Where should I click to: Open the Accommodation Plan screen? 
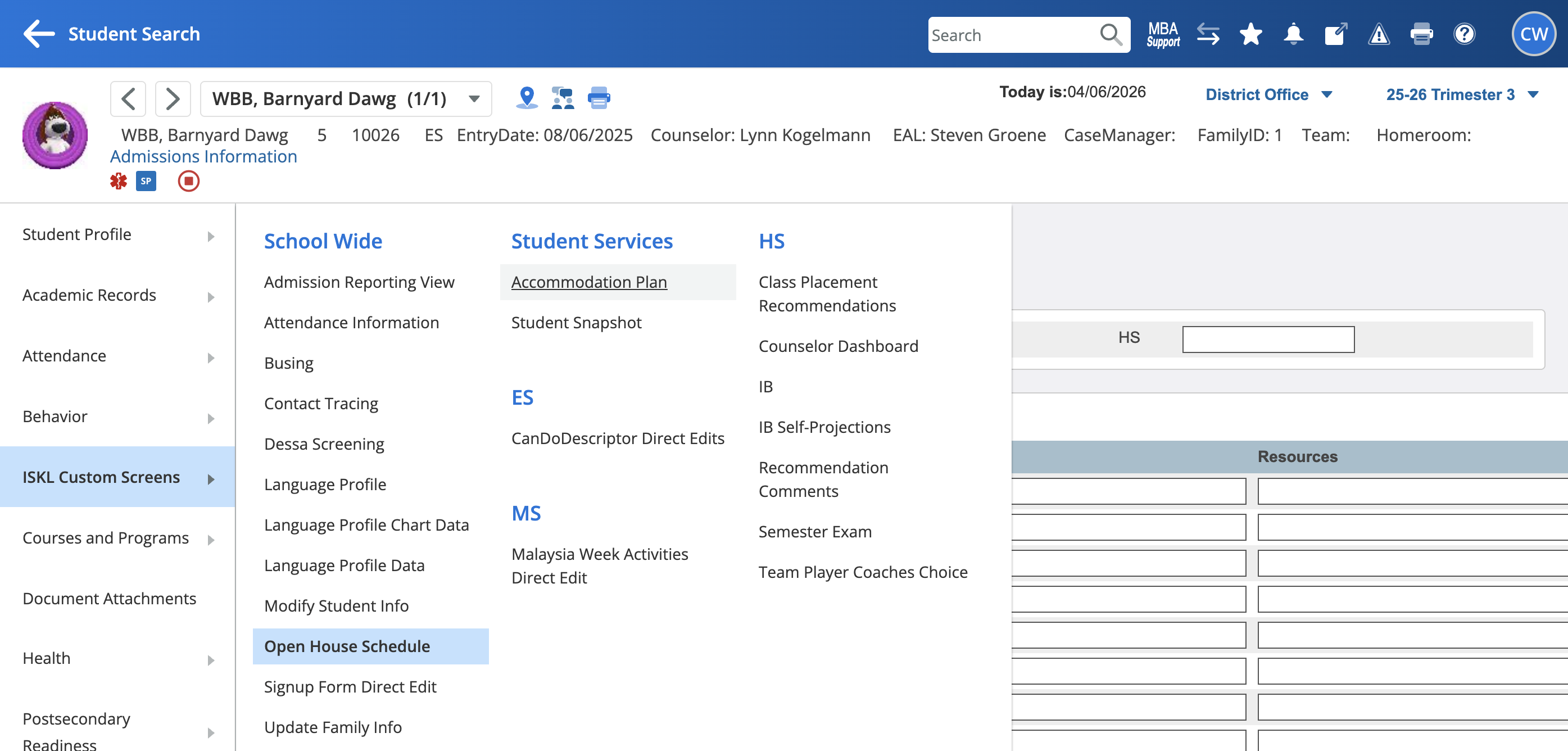588,282
